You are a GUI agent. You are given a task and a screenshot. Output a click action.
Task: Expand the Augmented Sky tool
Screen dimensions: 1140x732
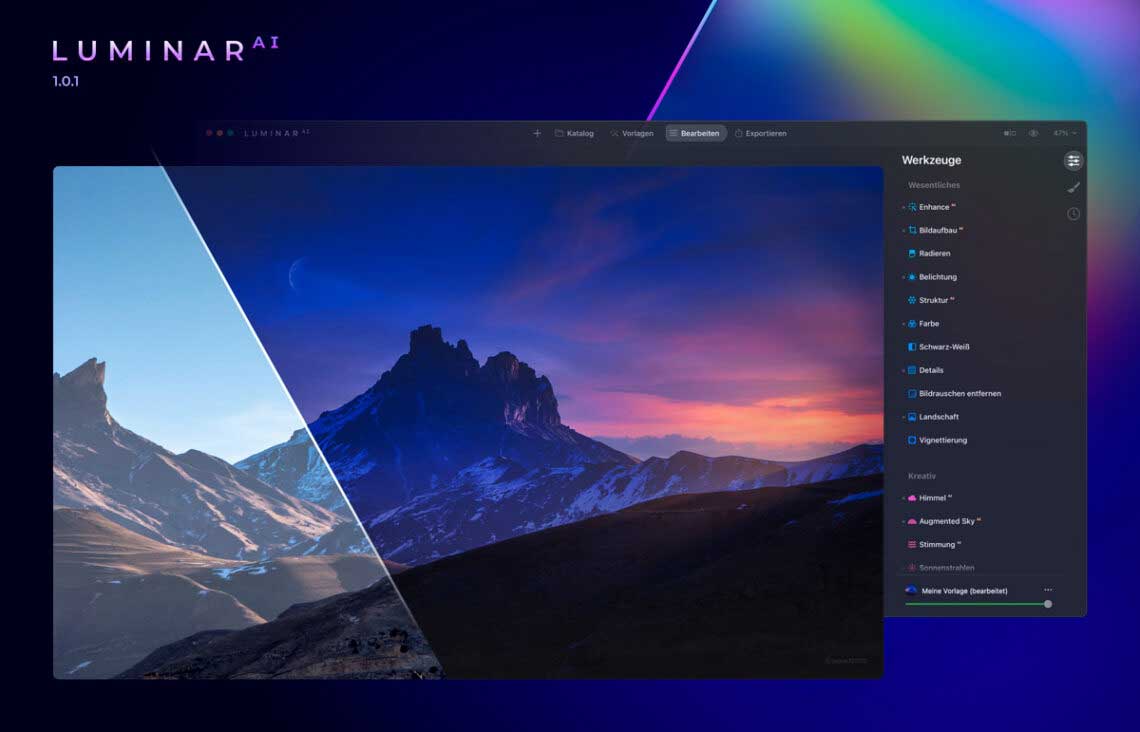pos(942,521)
